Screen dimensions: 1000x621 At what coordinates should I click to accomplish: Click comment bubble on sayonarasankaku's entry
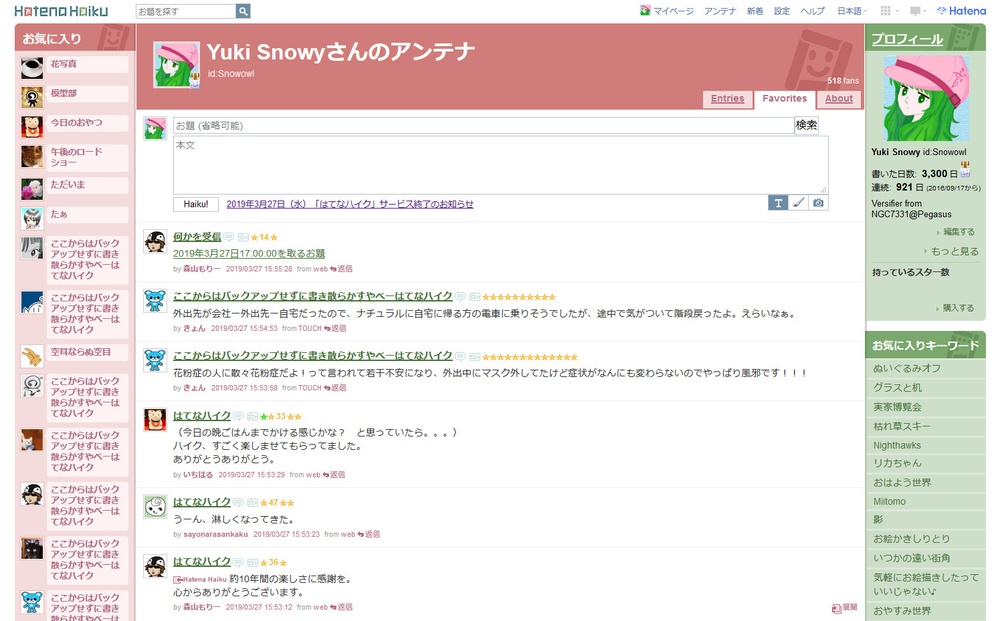(238, 502)
